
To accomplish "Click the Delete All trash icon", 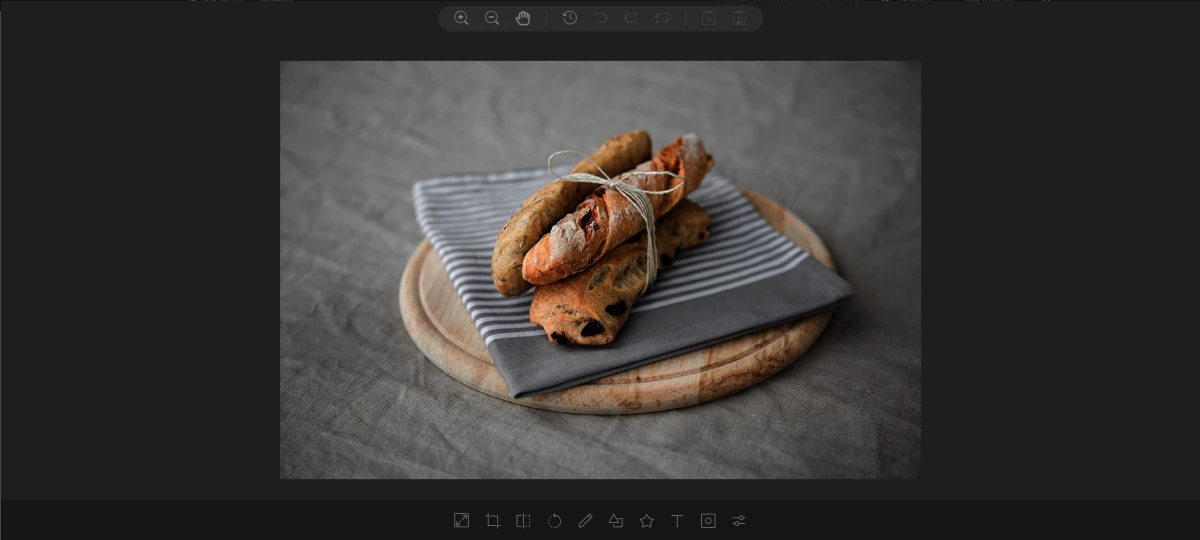I will [739, 18].
